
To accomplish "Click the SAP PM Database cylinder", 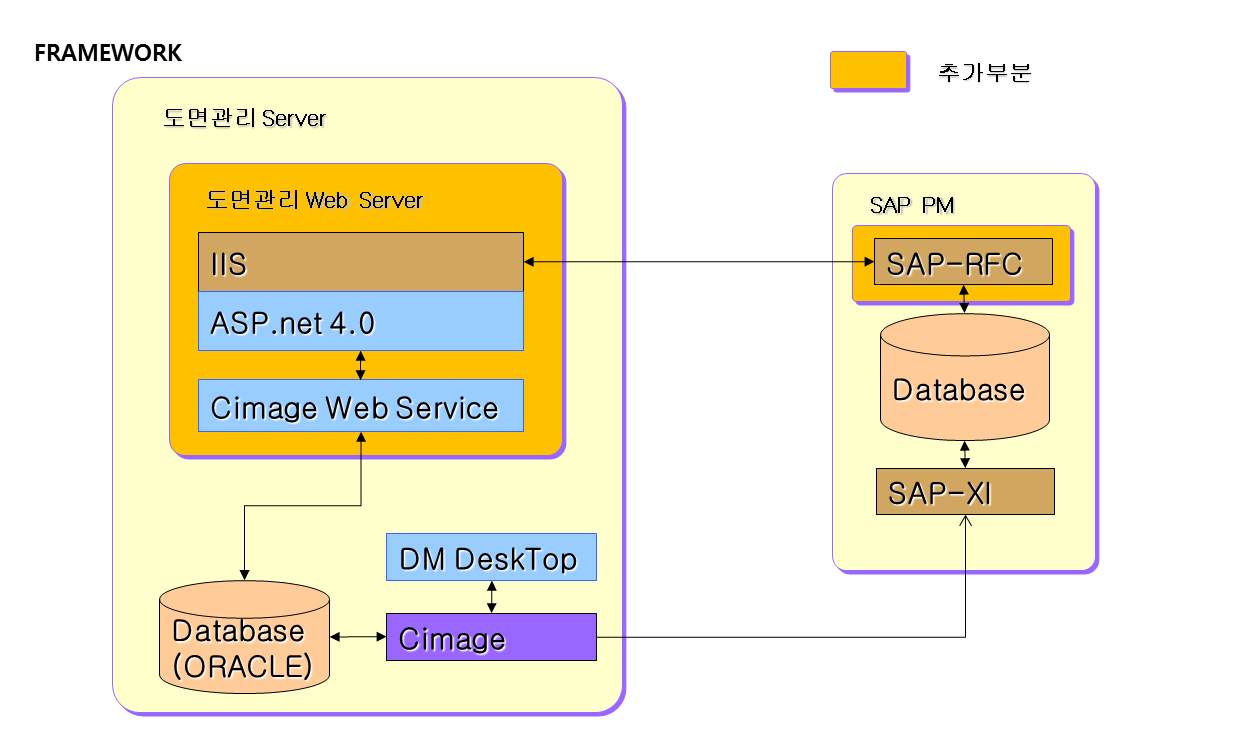I will [x=964, y=377].
